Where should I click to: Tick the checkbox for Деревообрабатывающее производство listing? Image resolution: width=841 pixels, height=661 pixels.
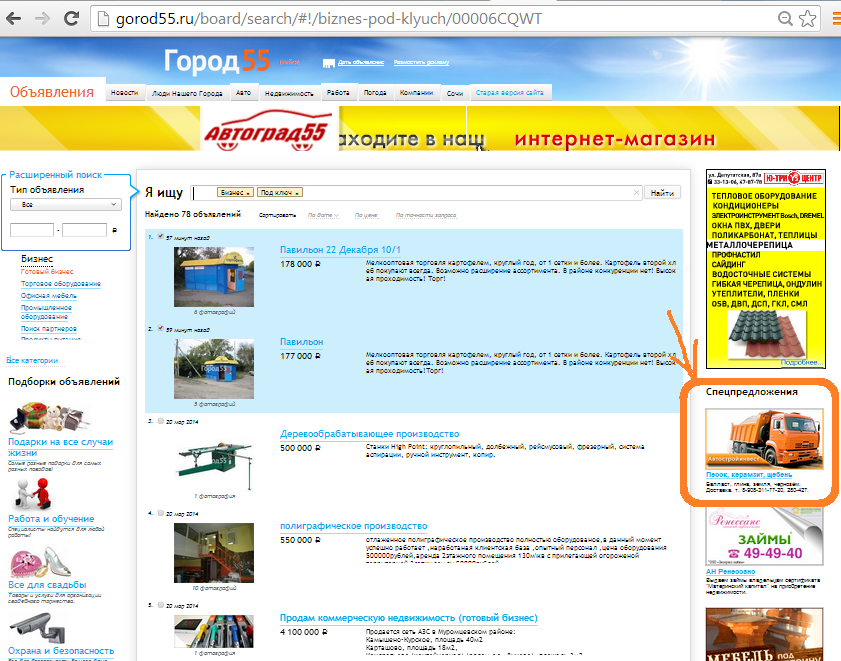(161, 421)
